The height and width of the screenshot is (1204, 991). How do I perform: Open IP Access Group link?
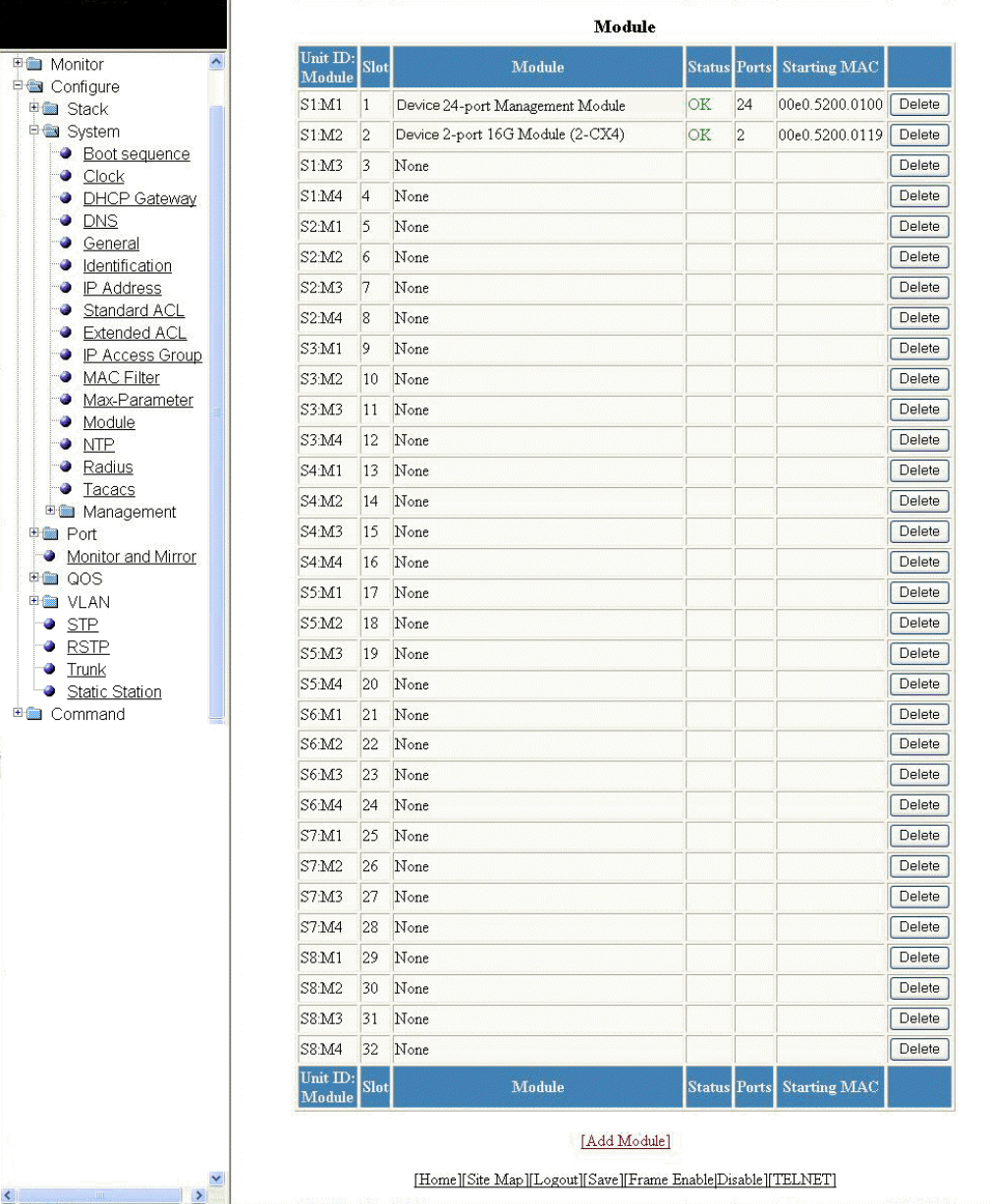click(142, 356)
